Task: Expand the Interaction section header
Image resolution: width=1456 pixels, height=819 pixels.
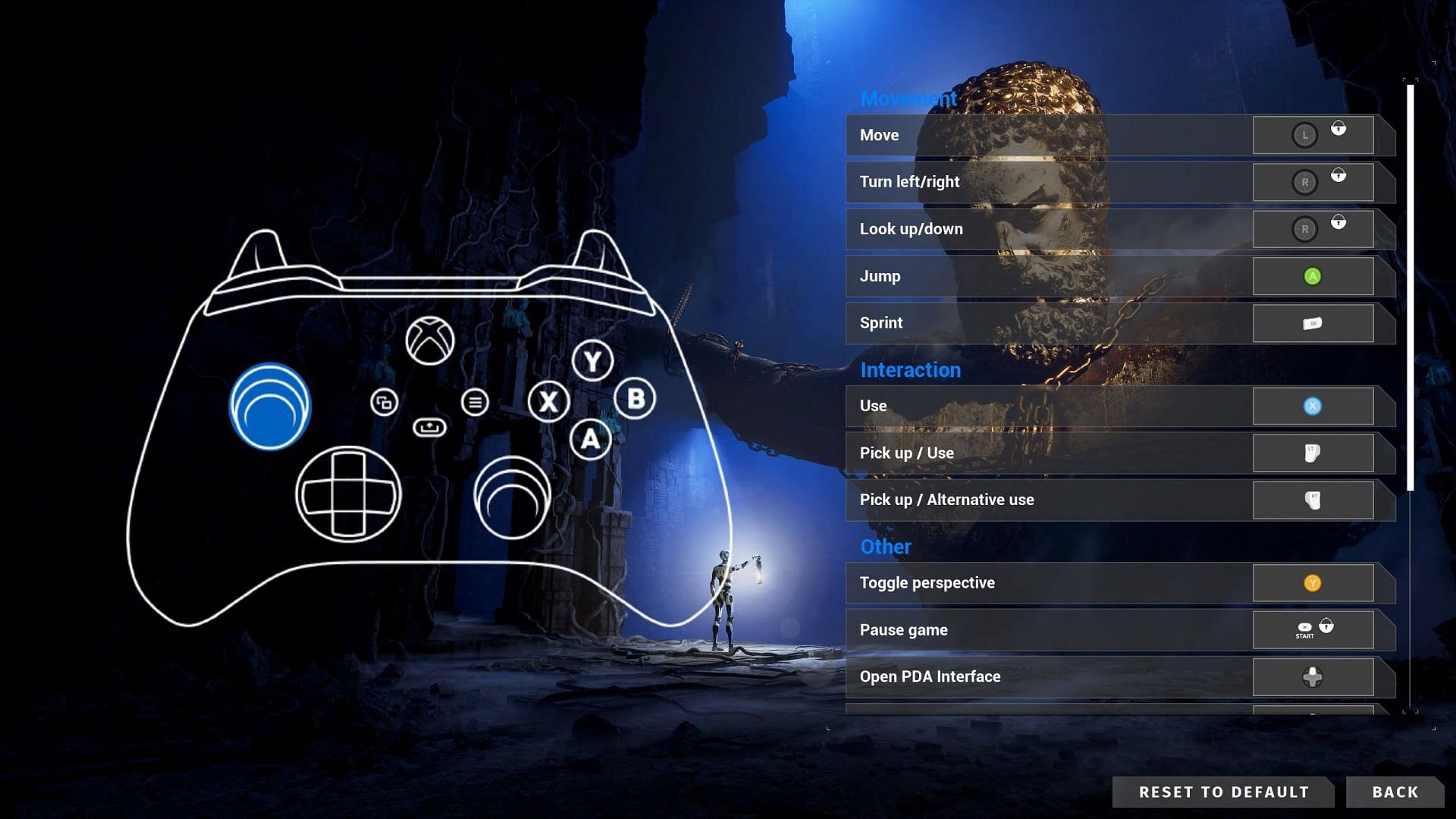Action: point(909,371)
